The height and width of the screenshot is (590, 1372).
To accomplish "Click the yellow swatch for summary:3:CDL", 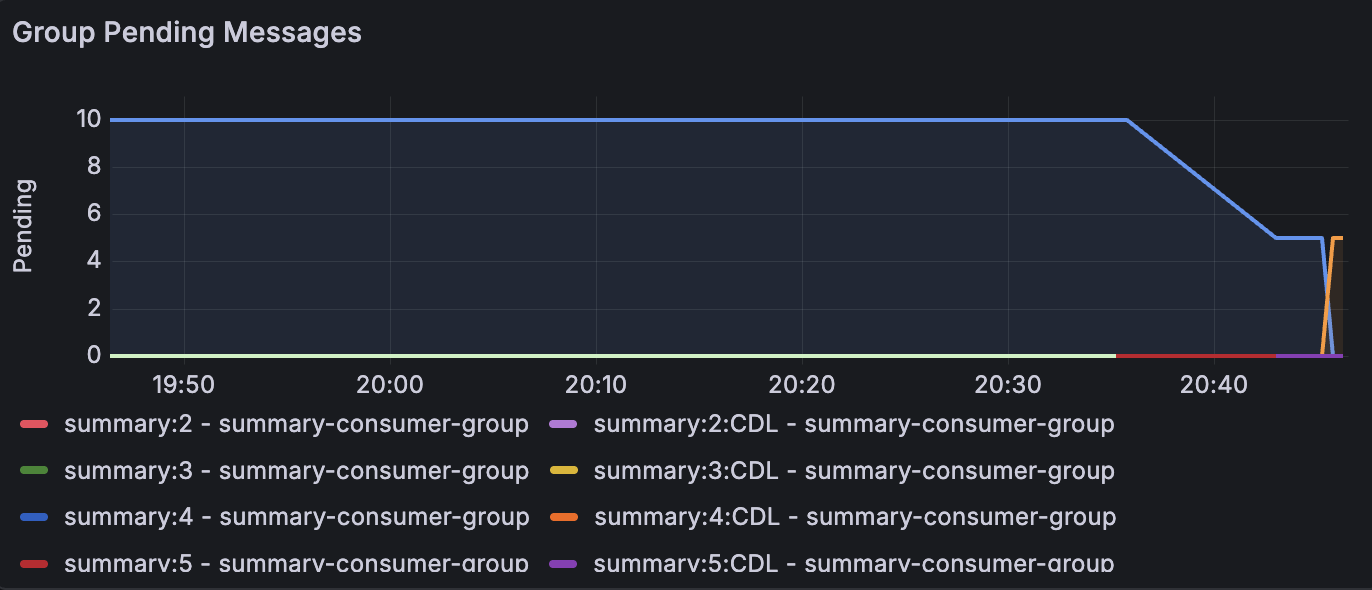I will 564,471.
